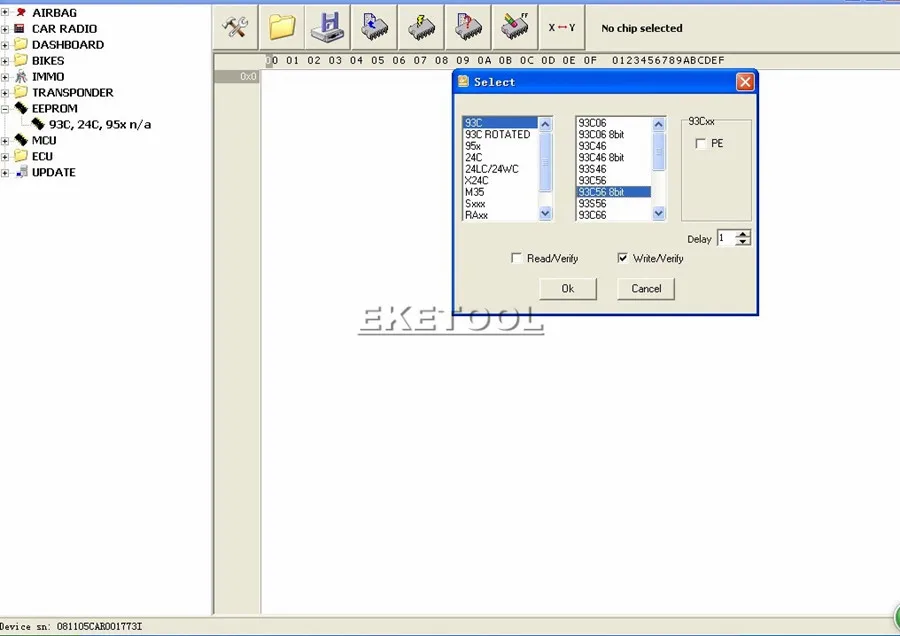Click chip family list scroll-down arrow
This screenshot has height=636, width=900.
click(x=545, y=214)
